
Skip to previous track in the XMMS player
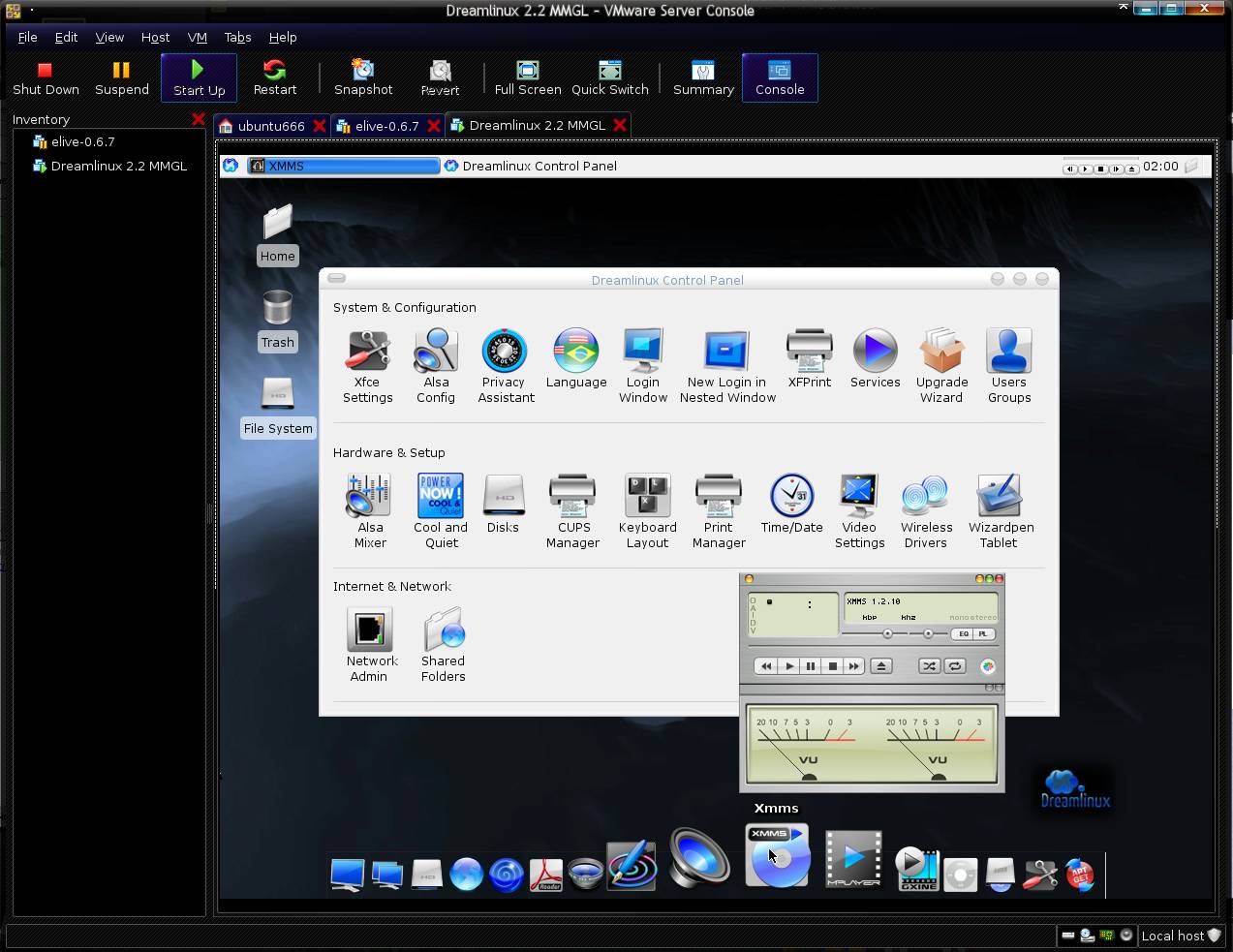pos(766,666)
